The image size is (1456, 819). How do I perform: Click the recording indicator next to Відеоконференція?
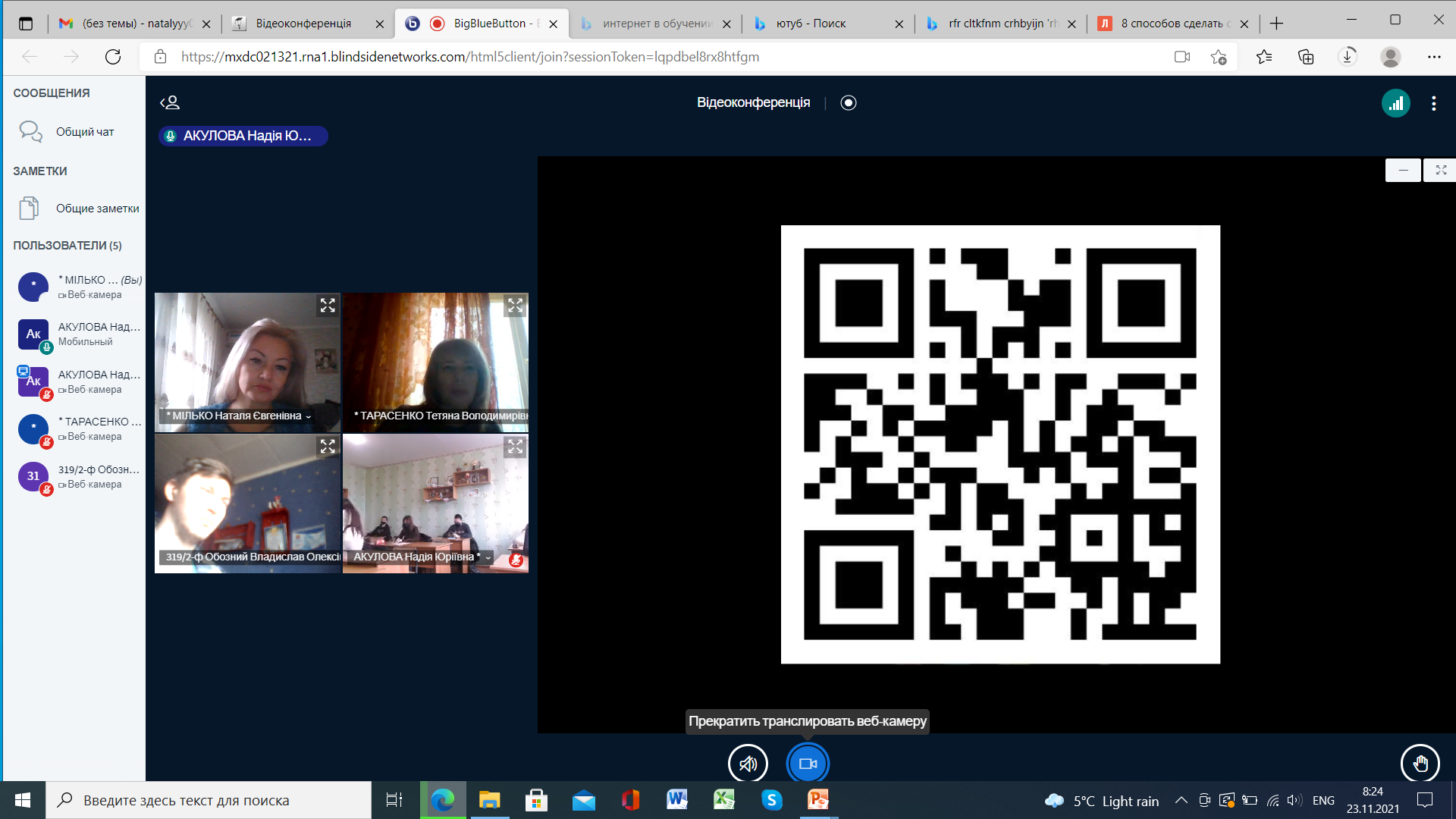click(849, 102)
